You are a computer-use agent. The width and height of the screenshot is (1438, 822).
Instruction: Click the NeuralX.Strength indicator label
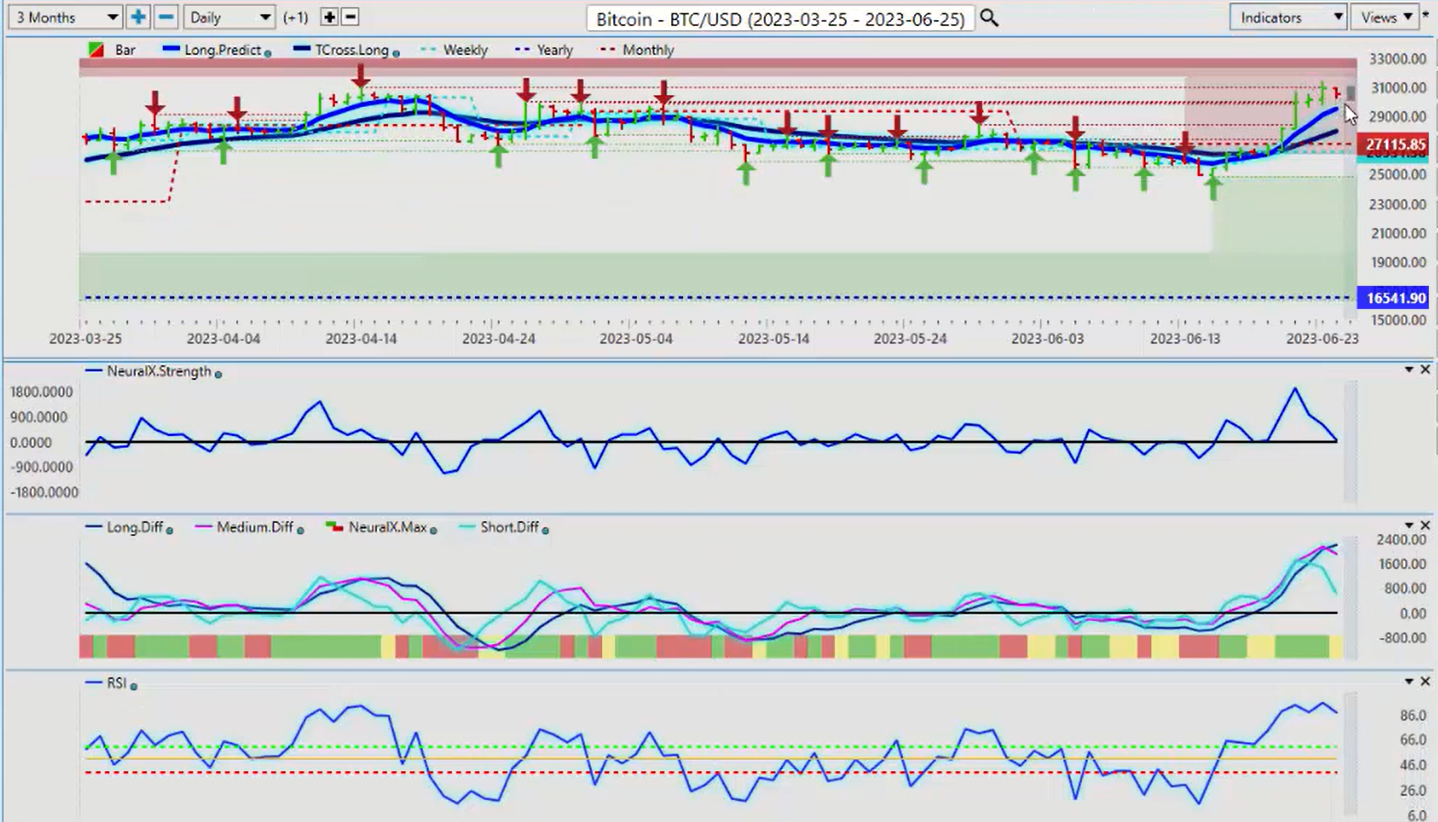(x=159, y=371)
